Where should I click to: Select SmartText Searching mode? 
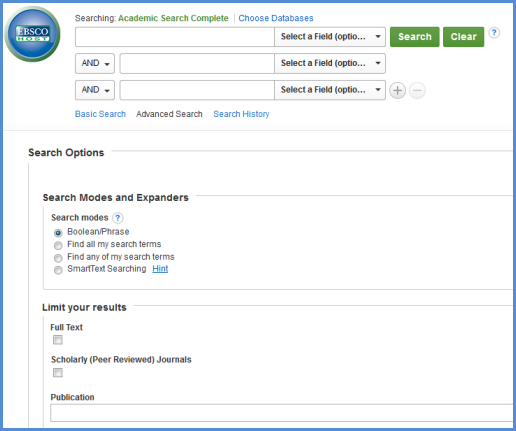[x=58, y=270]
